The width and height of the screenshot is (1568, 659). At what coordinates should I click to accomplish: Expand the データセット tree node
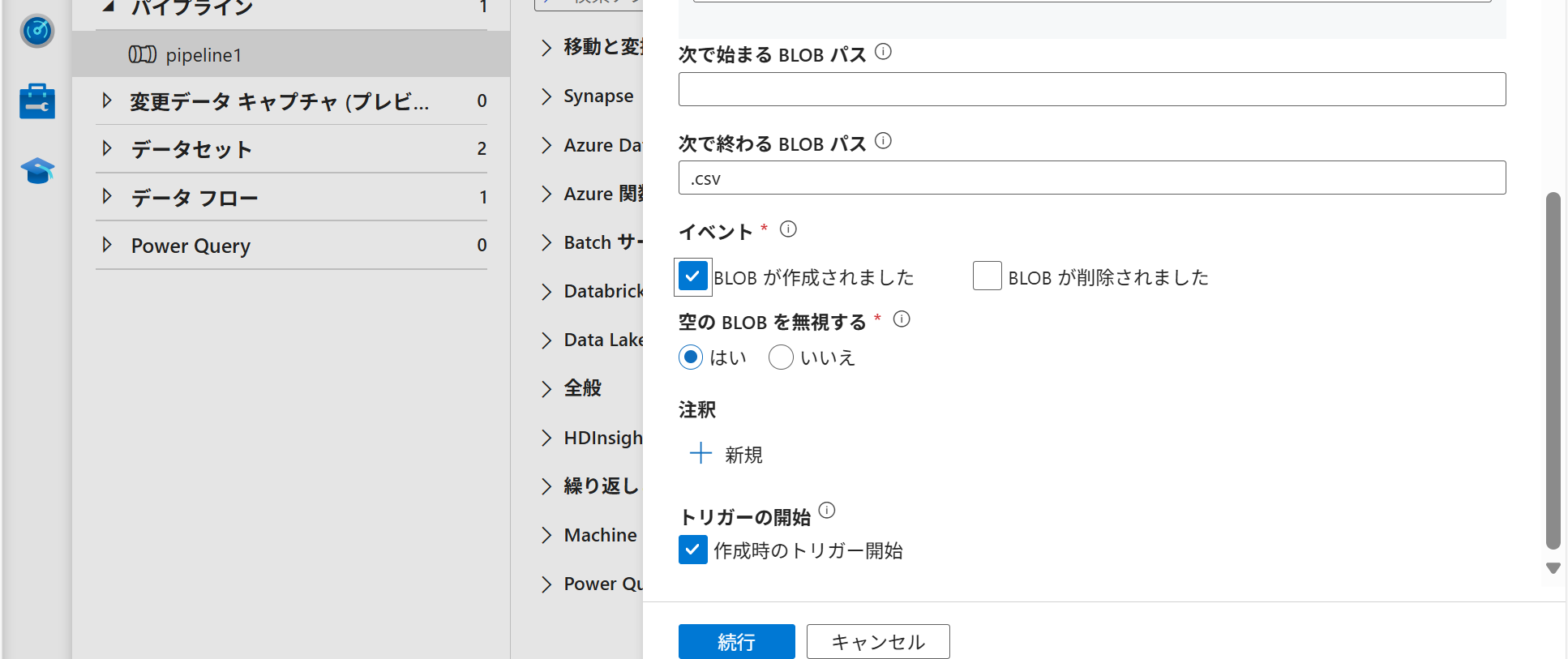(107, 148)
